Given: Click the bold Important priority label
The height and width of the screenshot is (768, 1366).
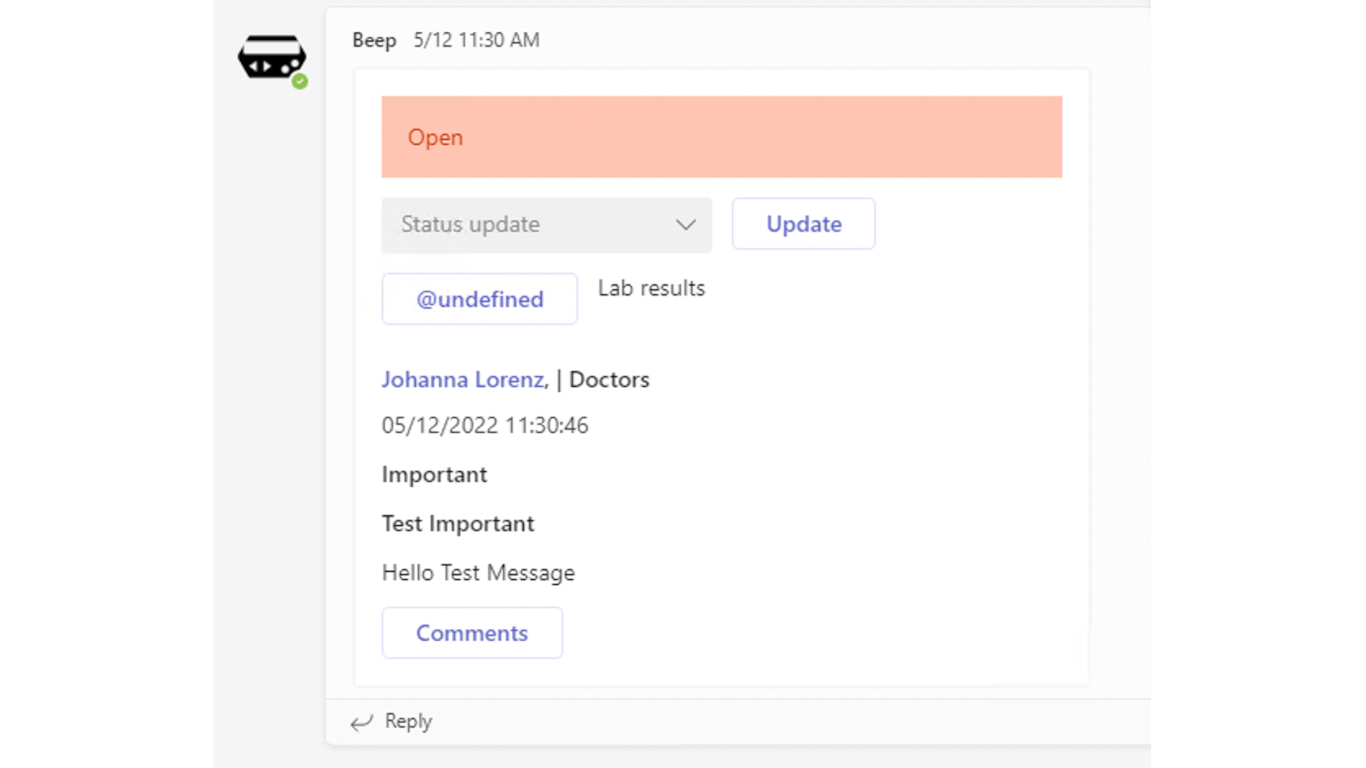Looking at the screenshot, I should point(434,475).
